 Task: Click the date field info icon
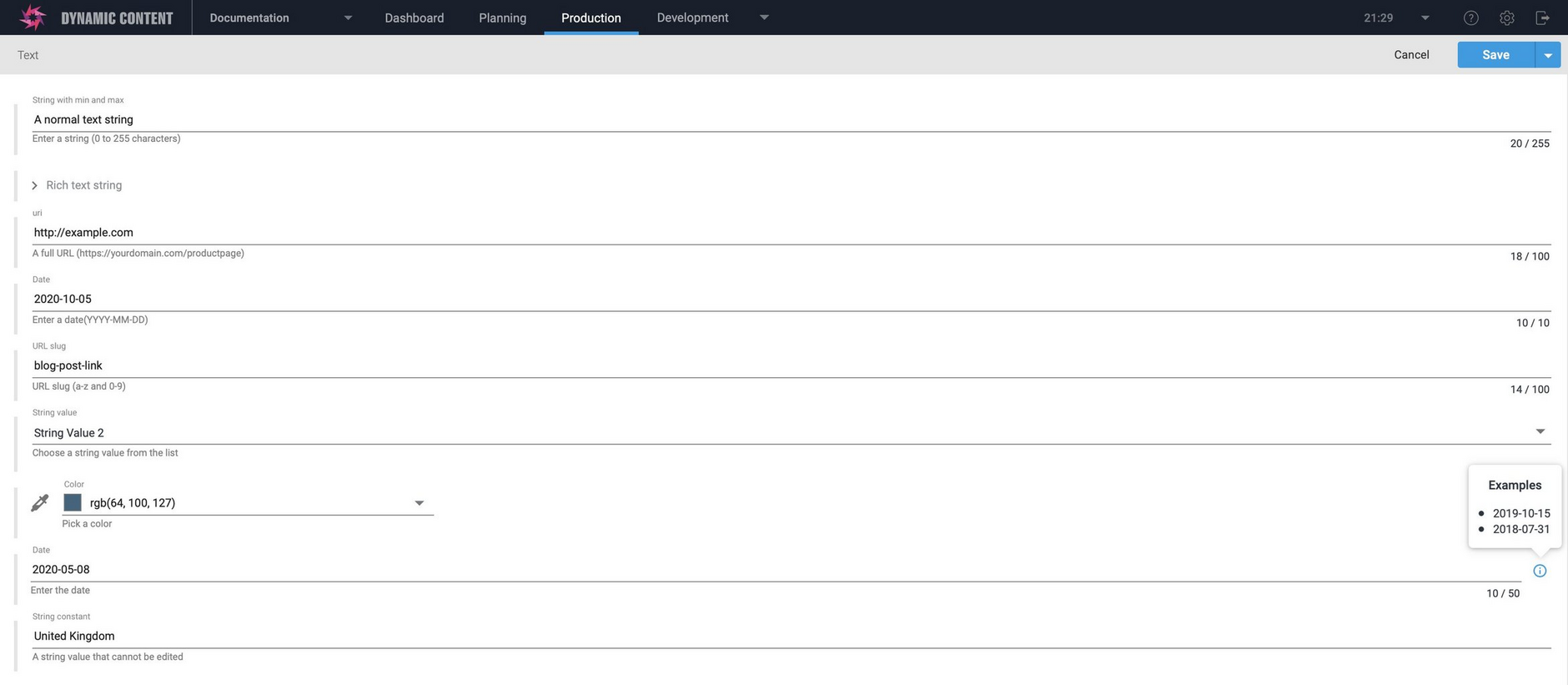(1540, 571)
